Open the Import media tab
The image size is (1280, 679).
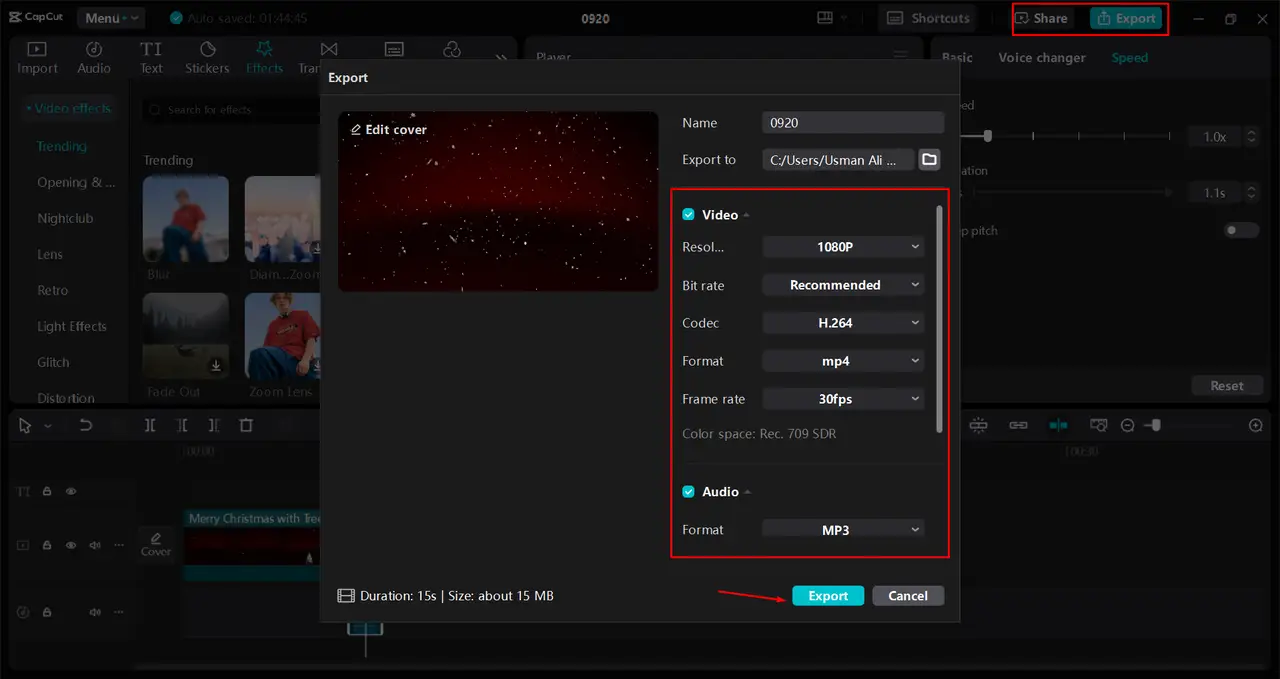(x=37, y=58)
